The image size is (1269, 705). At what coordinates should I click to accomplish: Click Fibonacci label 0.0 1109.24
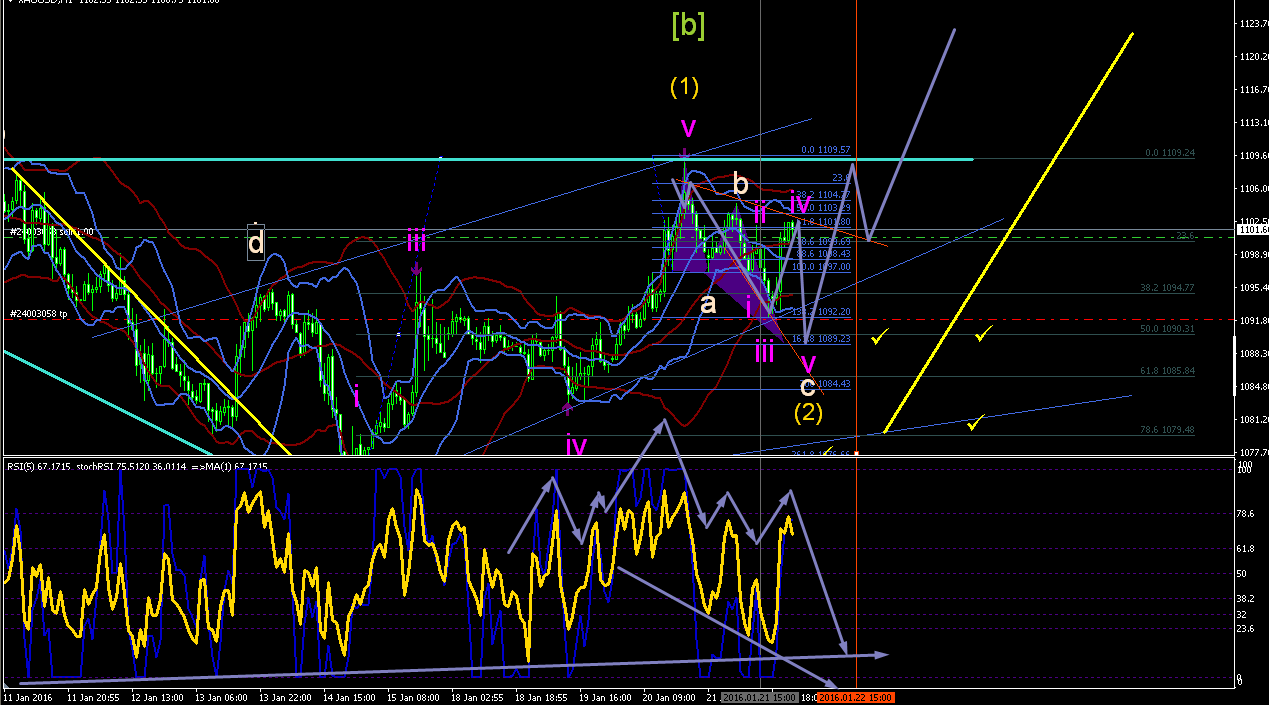(x=1171, y=154)
